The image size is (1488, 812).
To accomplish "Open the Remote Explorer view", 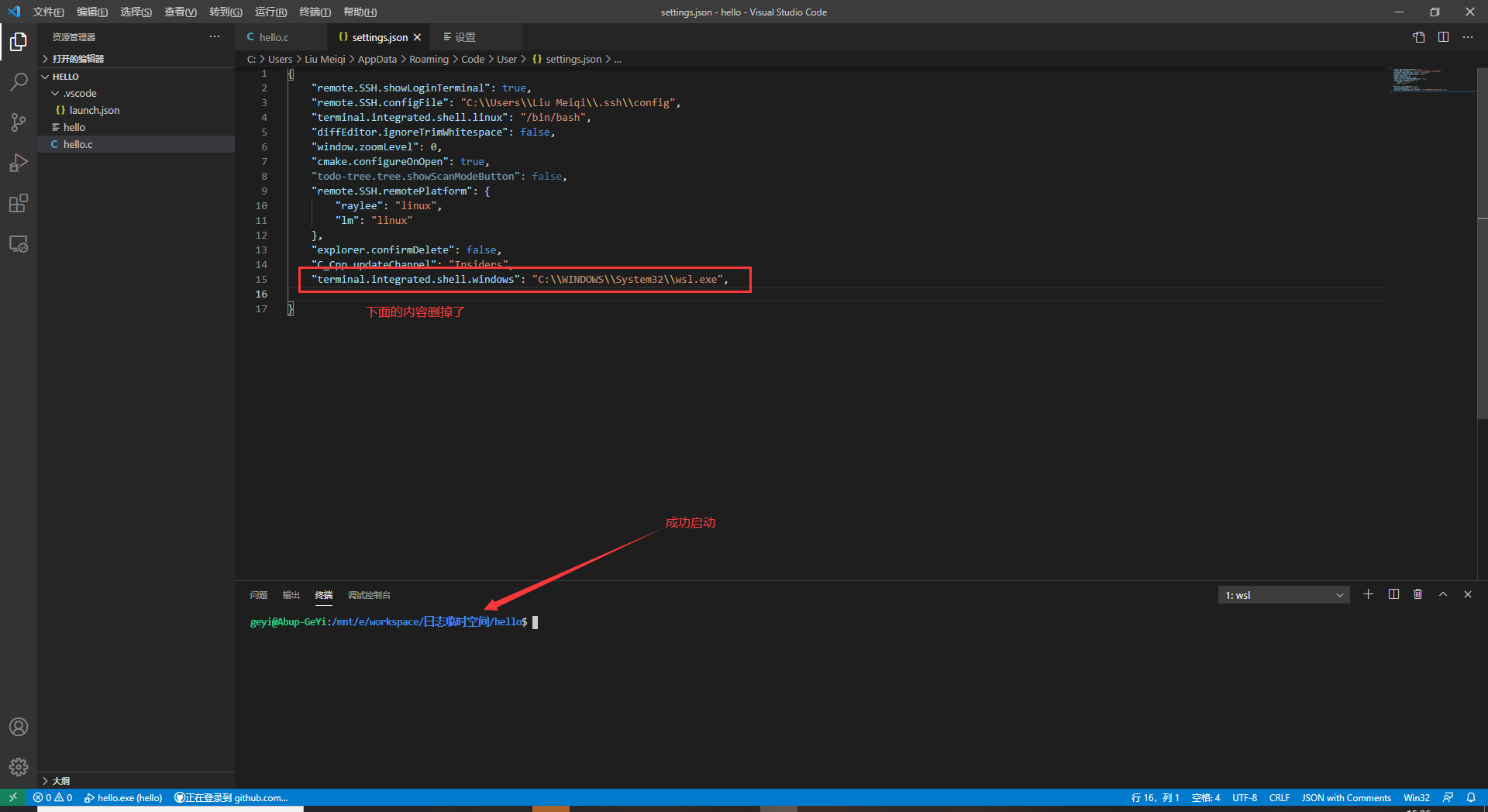I will (x=18, y=243).
